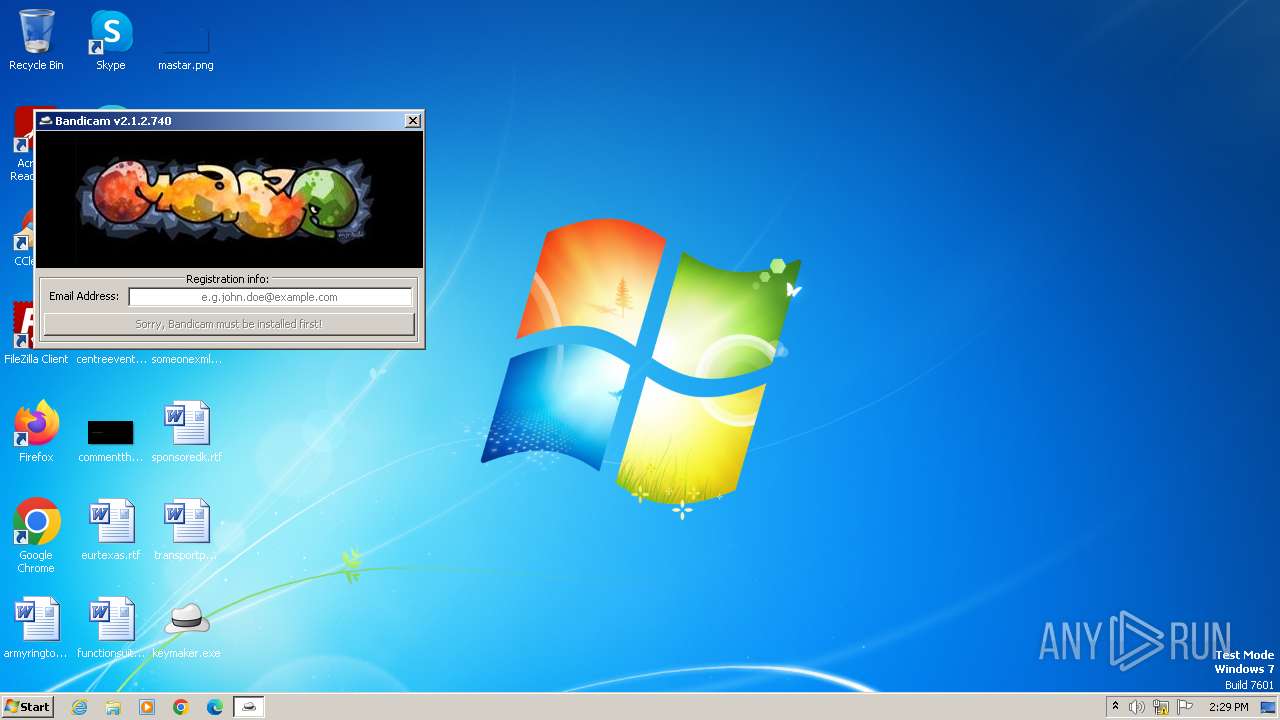
Task: Close the Bandicam v2.1.2.740 window
Action: [x=412, y=120]
